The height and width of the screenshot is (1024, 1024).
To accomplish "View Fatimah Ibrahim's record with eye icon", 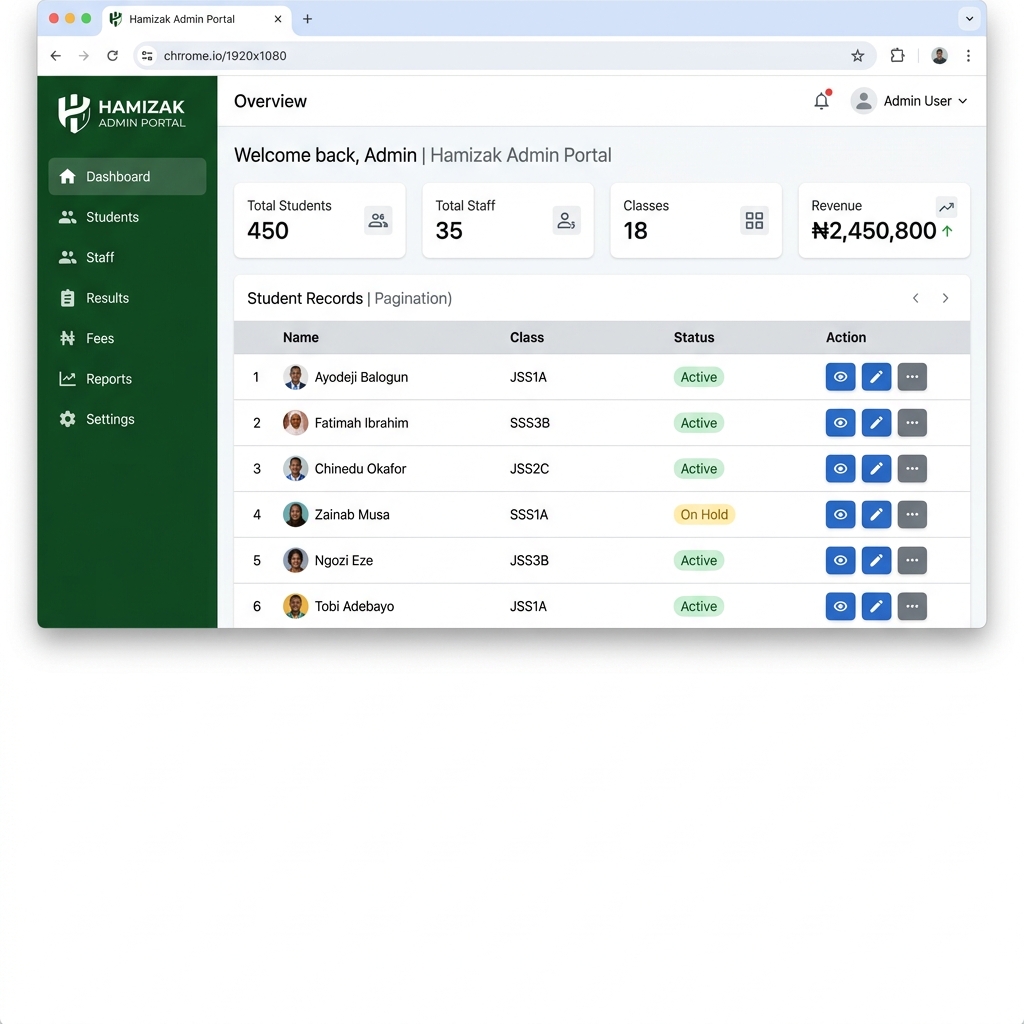I will click(x=840, y=423).
